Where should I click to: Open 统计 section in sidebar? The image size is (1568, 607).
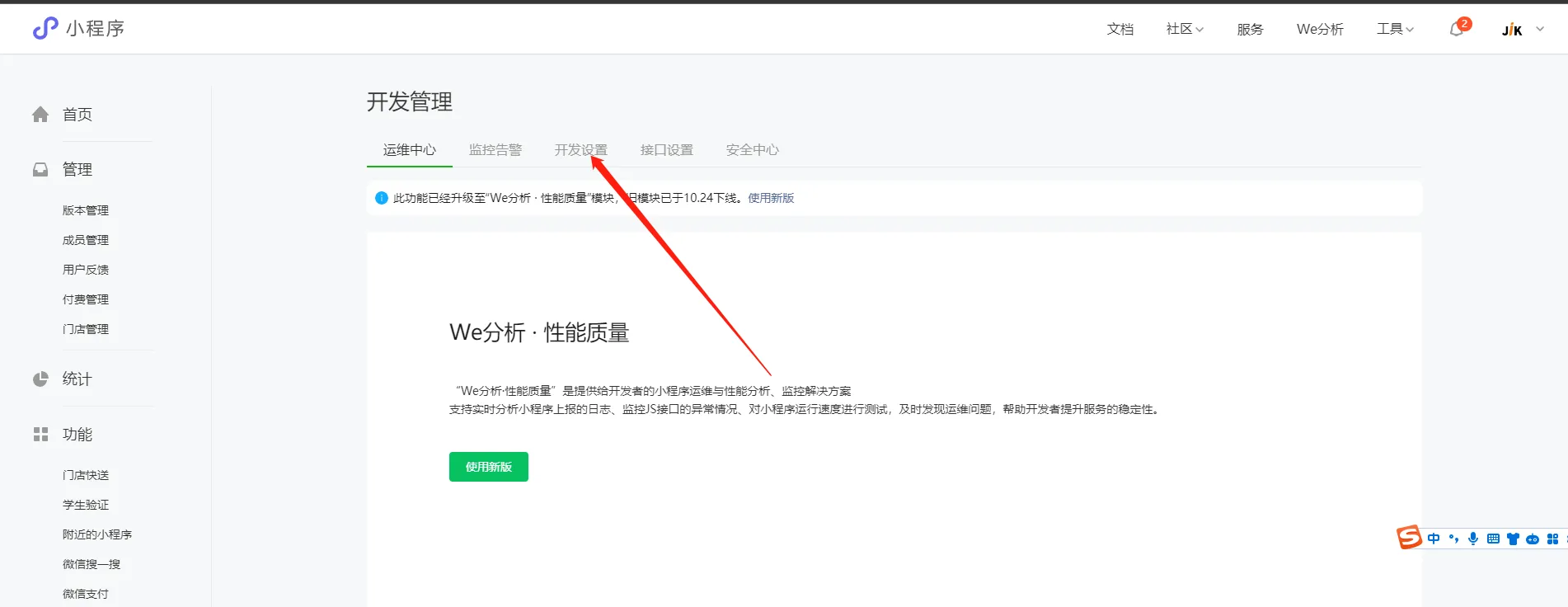click(77, 379)
